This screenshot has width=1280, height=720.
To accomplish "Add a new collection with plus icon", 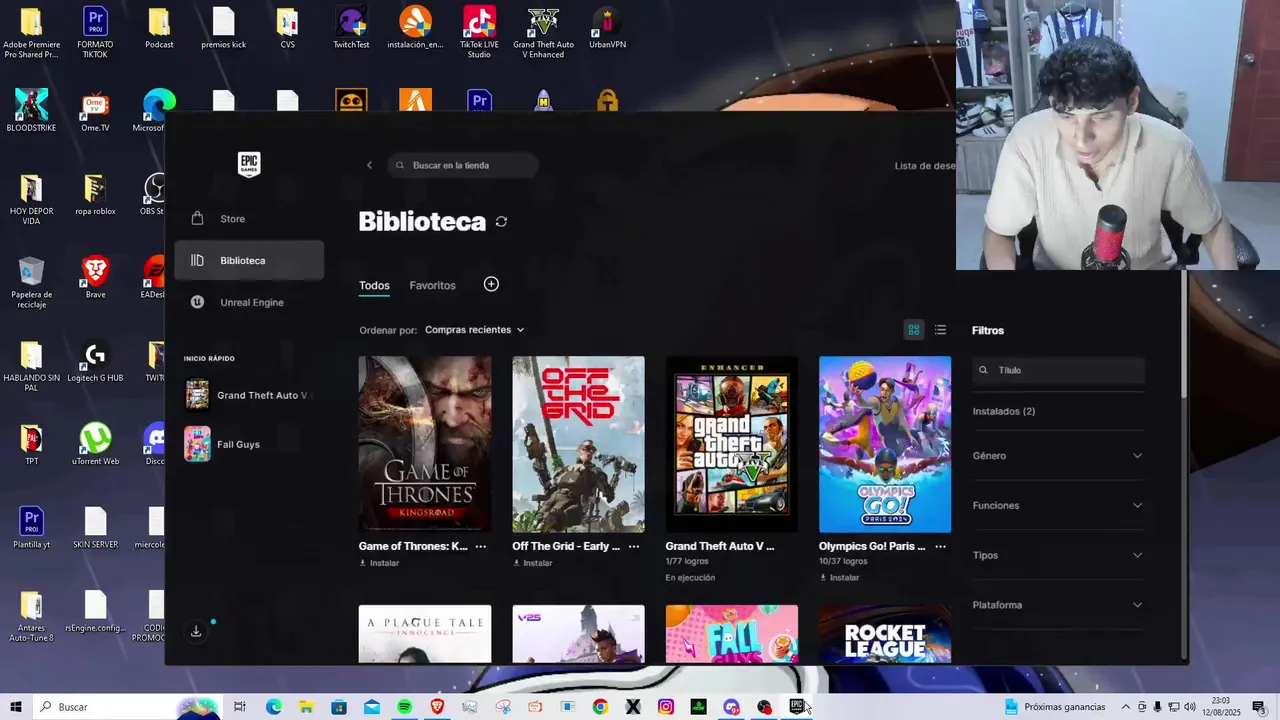I will tap(491, 284).
